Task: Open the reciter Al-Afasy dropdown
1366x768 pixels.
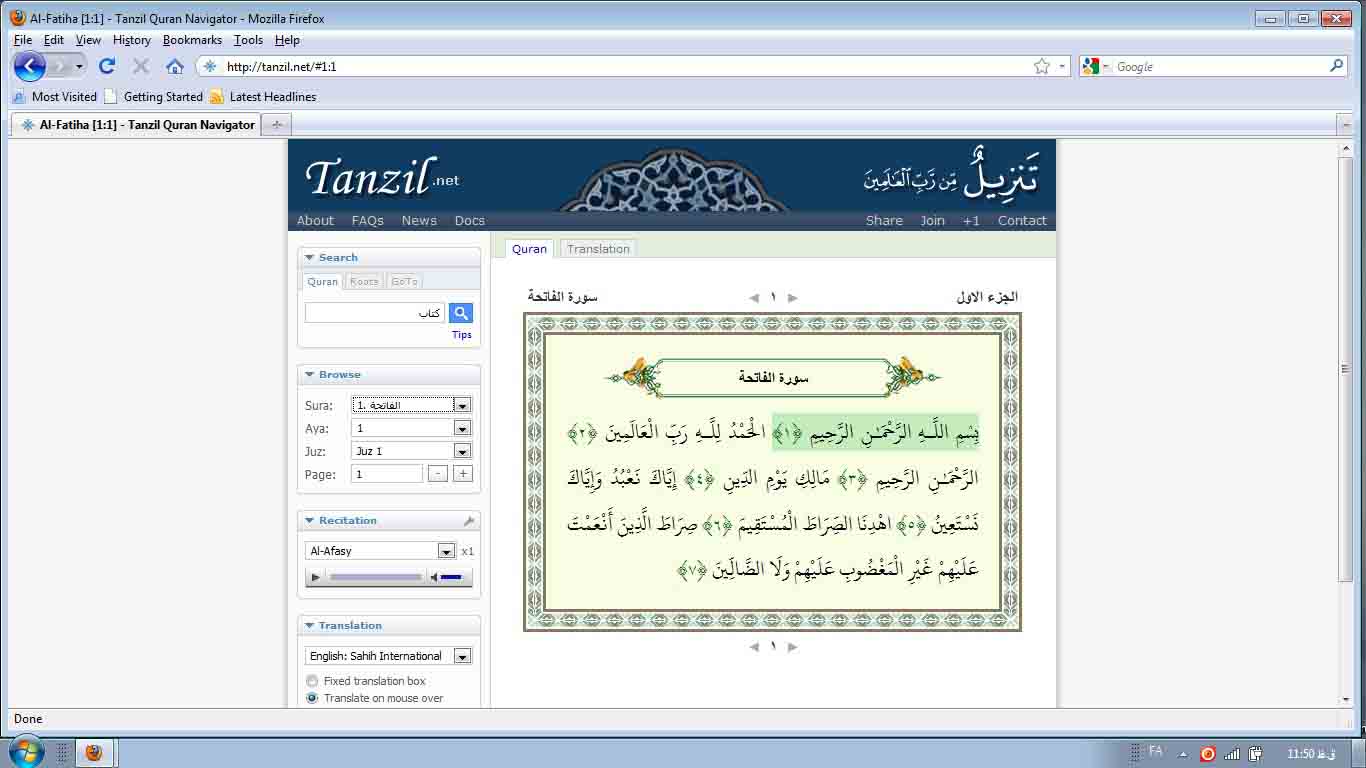Action: point(446,551)
